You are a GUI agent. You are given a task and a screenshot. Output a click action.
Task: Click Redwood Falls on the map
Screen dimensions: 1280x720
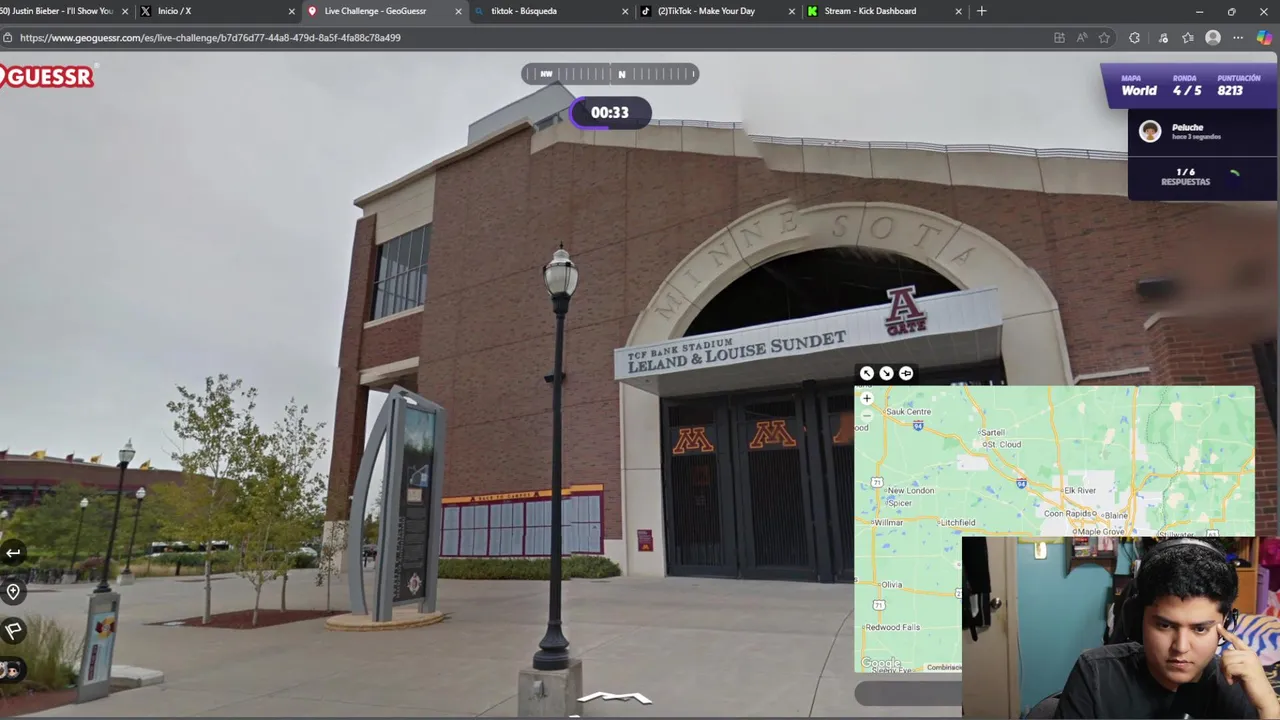pos(893,627)
